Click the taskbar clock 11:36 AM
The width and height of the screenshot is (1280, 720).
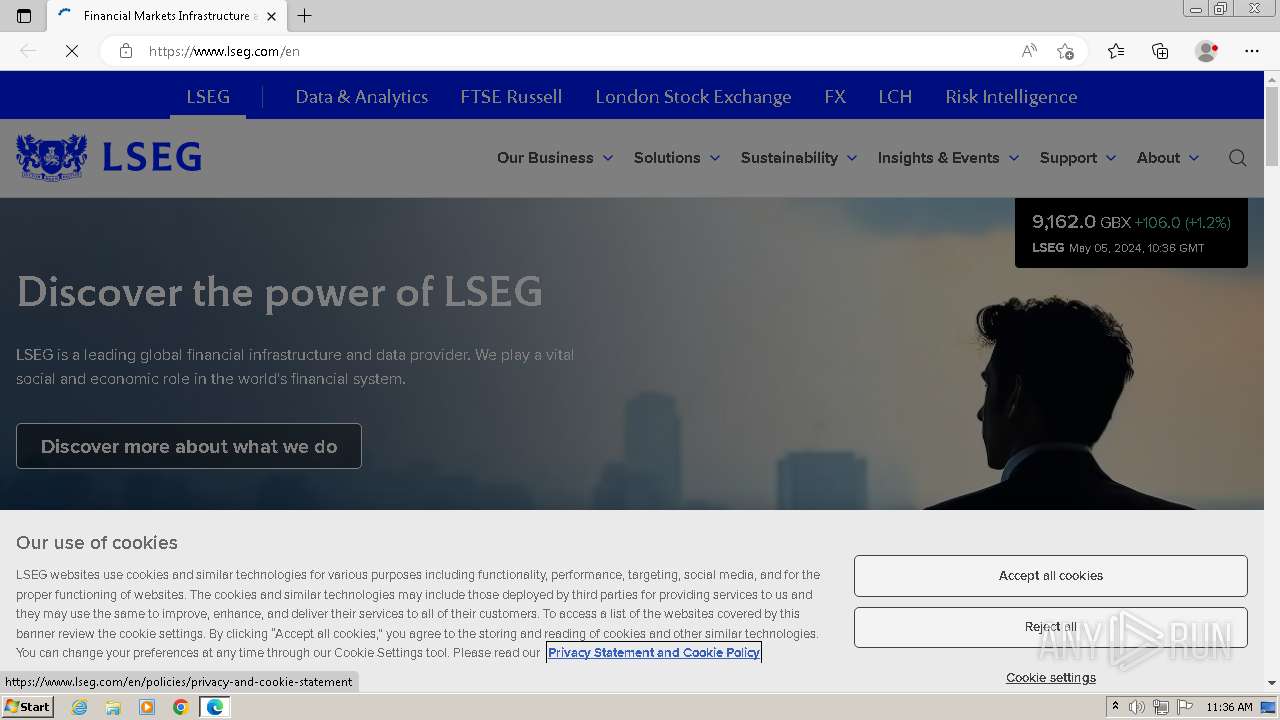[1229, 707]
